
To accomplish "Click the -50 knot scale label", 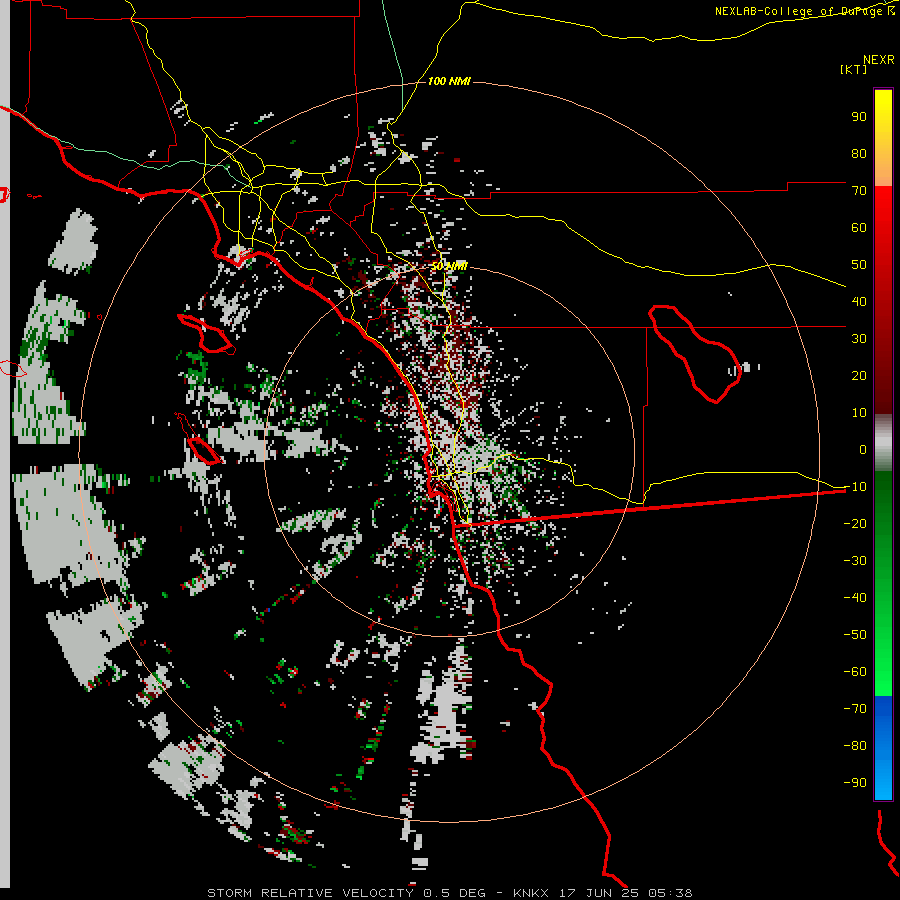I will coord(855,635).
